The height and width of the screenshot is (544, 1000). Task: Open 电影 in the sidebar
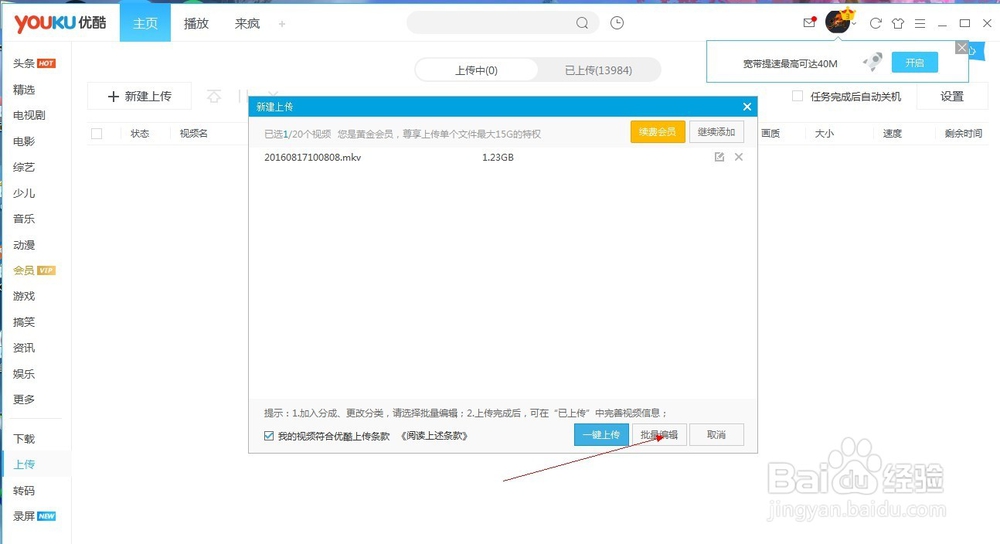[x=24, y=141]
